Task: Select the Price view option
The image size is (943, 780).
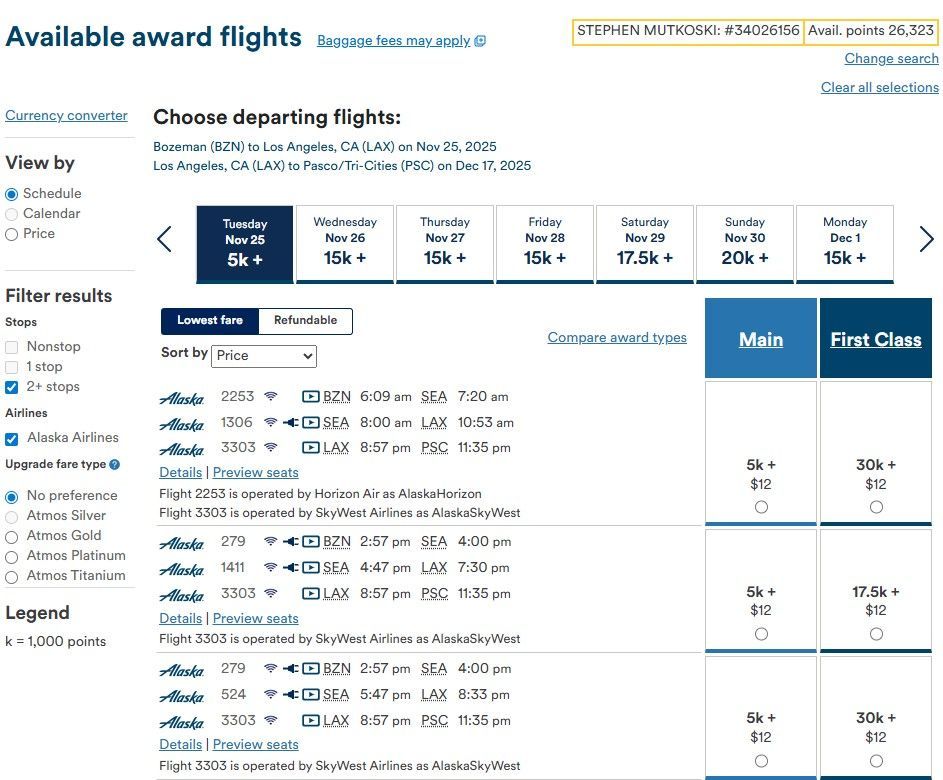Action: (11, 235)
